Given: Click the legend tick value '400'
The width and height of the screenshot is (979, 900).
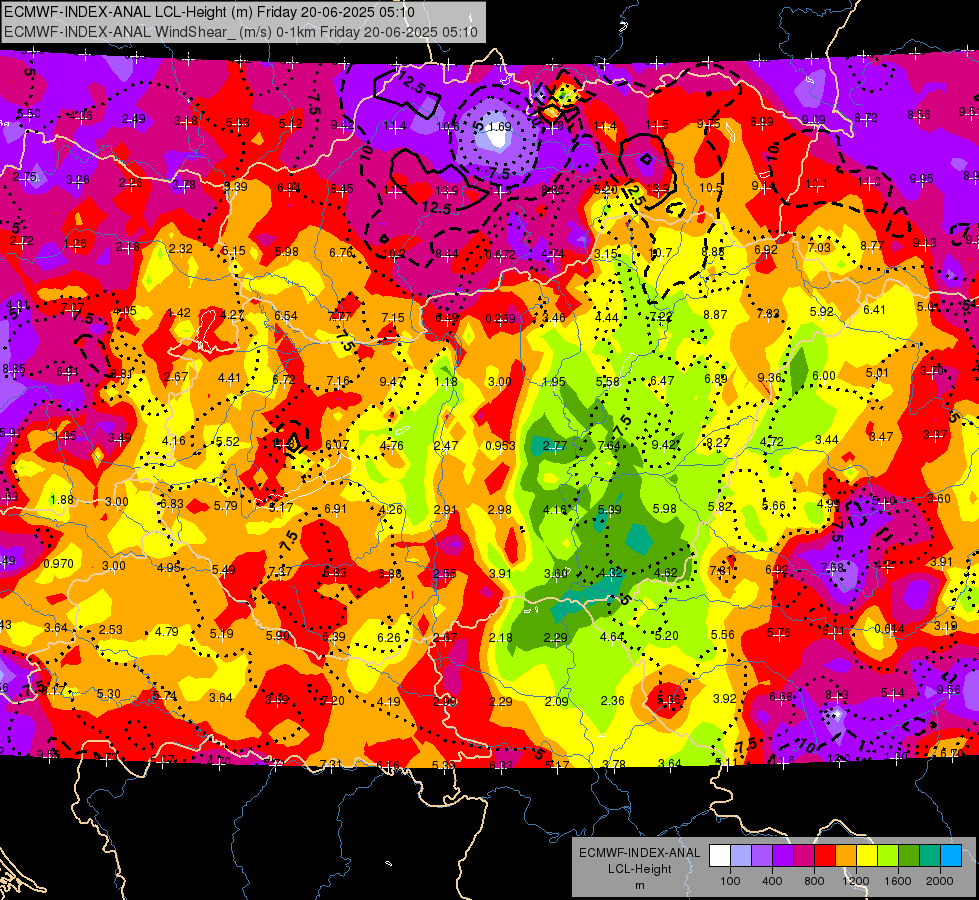Looking at the screenshot, I should [x=772, y=881].
